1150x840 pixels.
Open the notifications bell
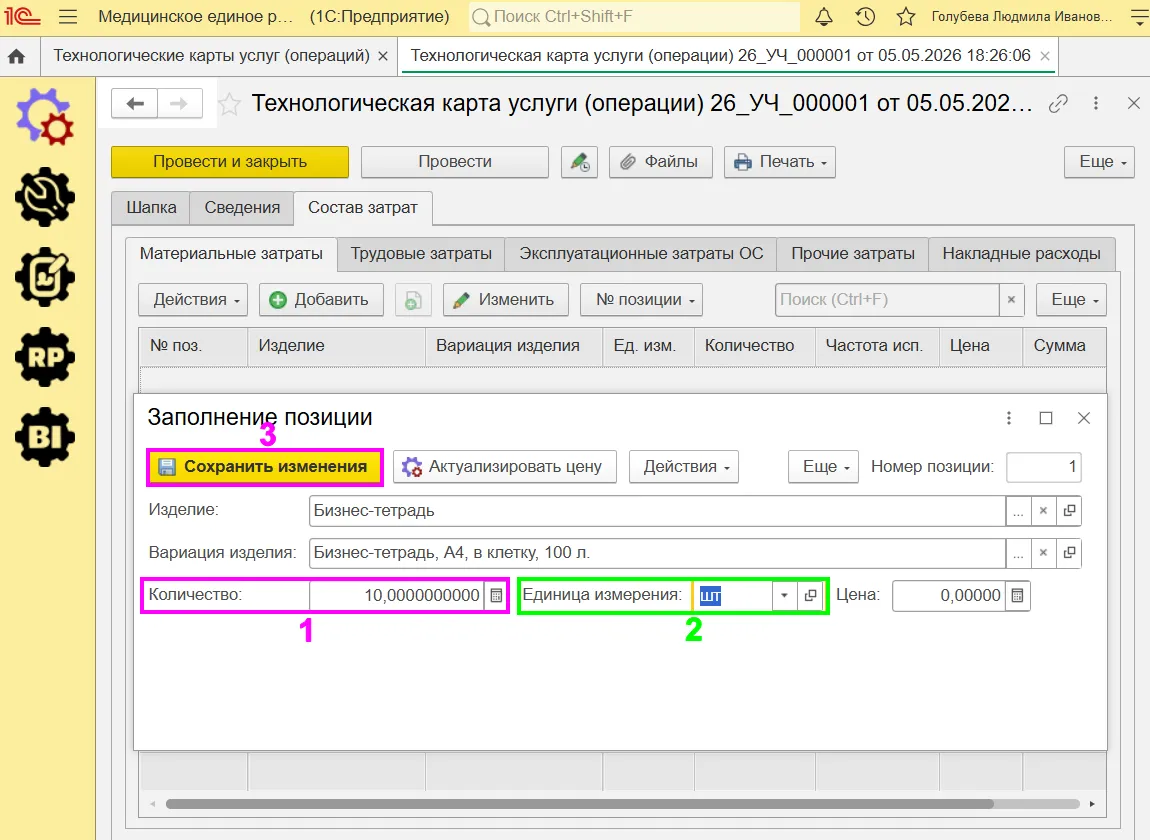tap(824, 16)
